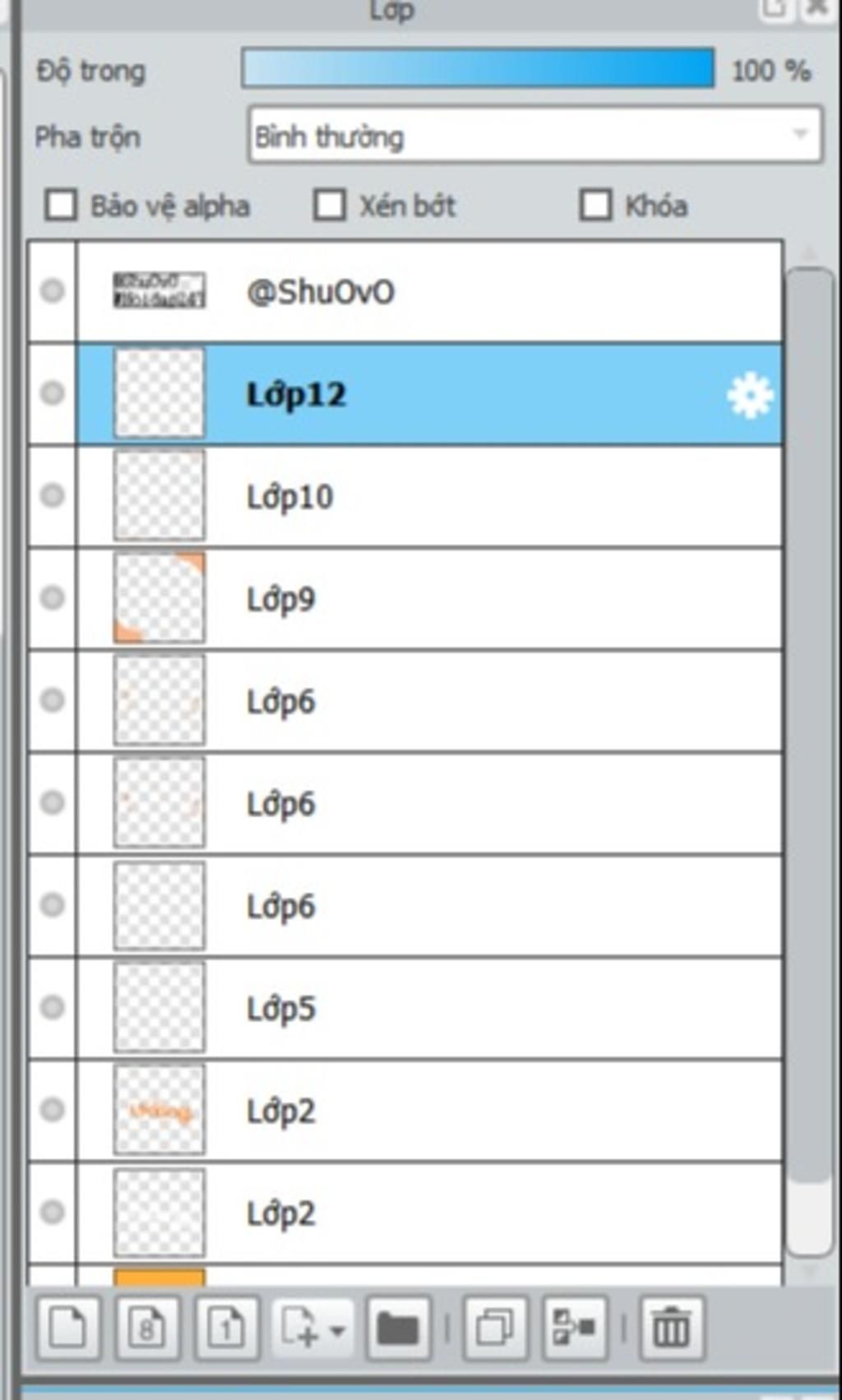Viewport: 842px width, 1400px height.
Task: Delete layer with trash icon
Action: [672, 1328]
